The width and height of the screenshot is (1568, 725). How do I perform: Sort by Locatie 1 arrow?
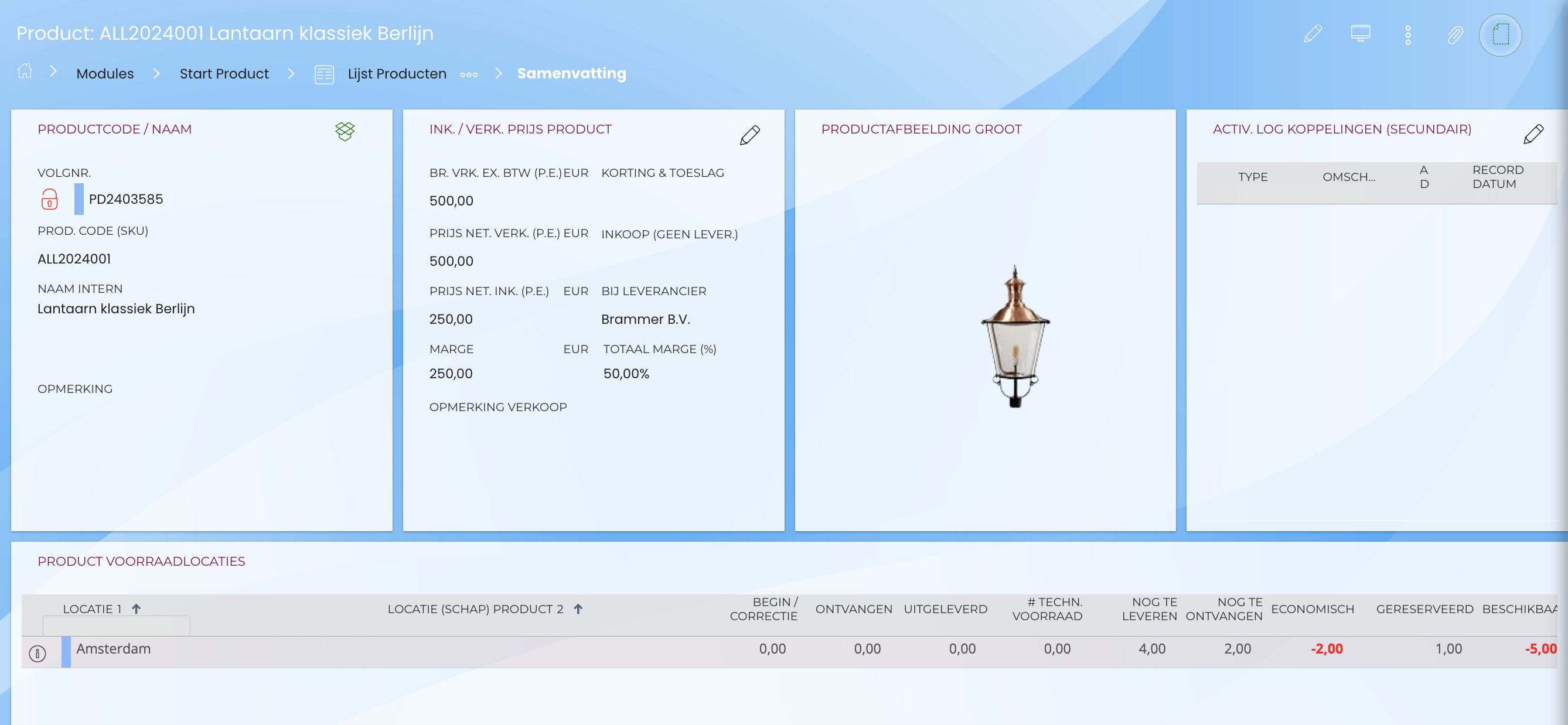(137, 609)
